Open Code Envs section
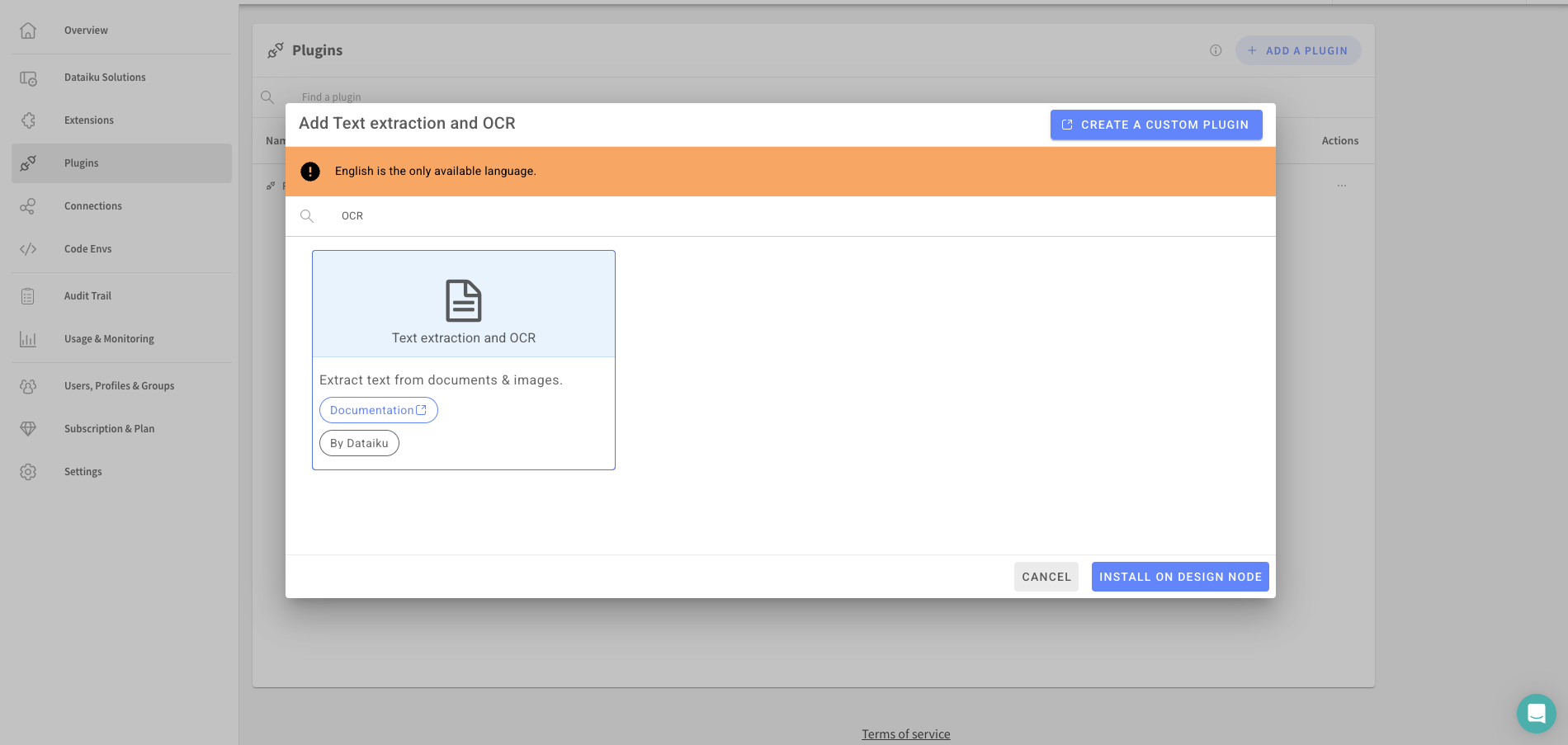The image size is (1568, 745). tap(87, 249)
